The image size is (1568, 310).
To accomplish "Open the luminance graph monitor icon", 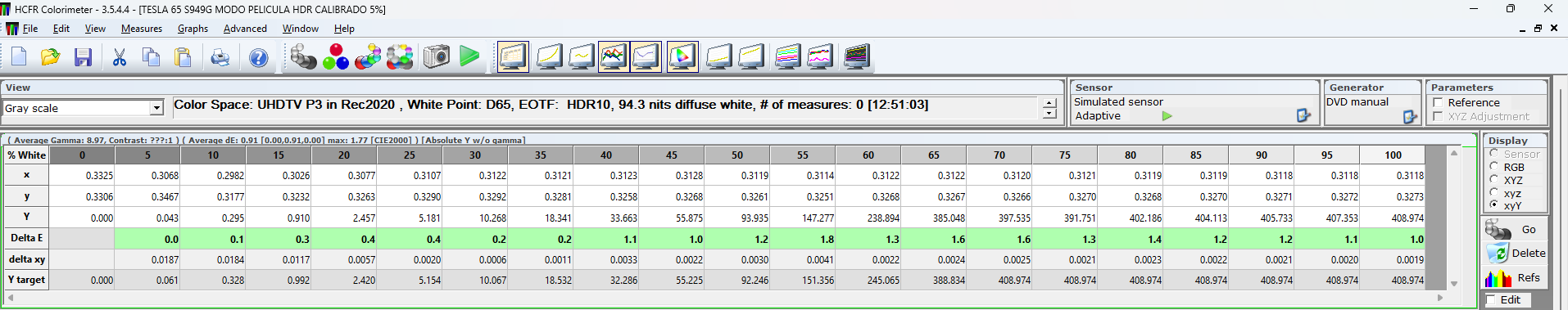I will (549, 57).
